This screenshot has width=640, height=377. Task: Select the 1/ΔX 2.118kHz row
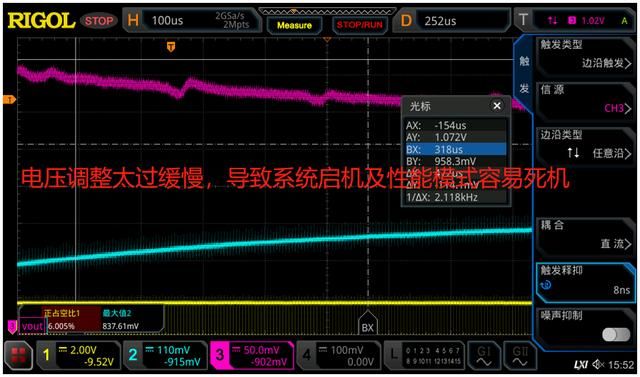point(456,197)
